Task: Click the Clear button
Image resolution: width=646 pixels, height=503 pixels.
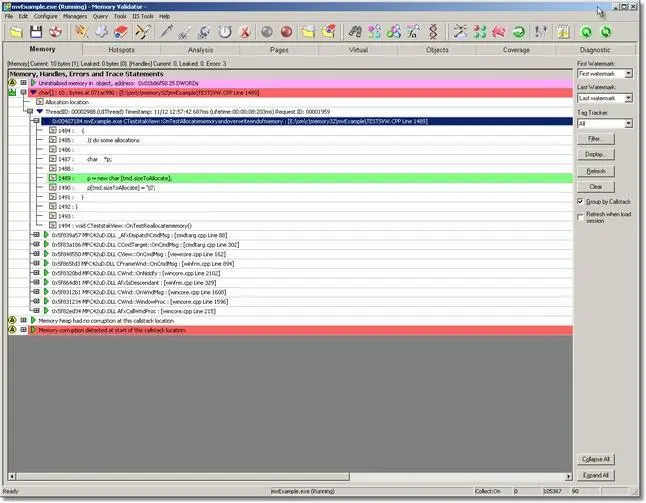Action: 596,187
